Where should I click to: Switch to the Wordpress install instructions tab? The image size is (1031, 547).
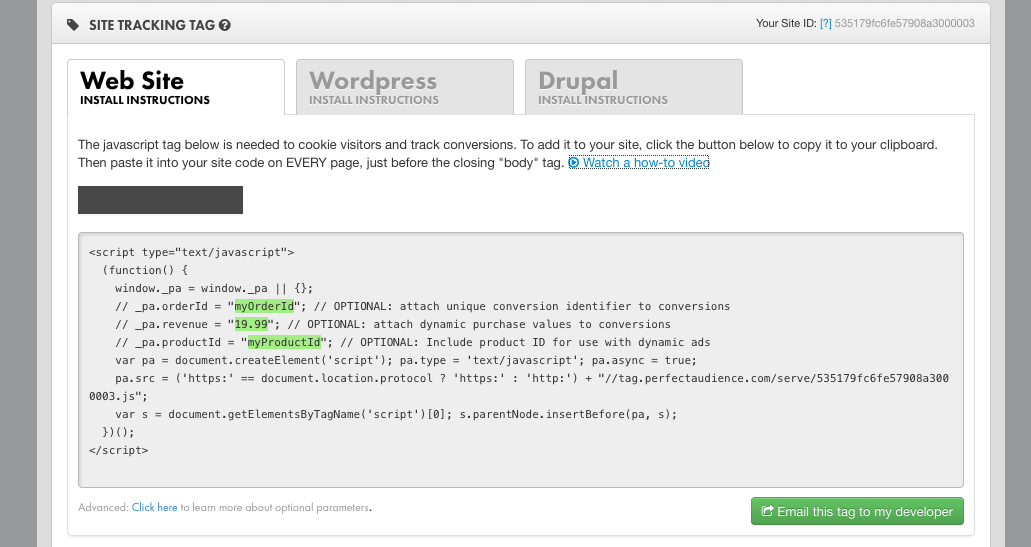[404, 87]
